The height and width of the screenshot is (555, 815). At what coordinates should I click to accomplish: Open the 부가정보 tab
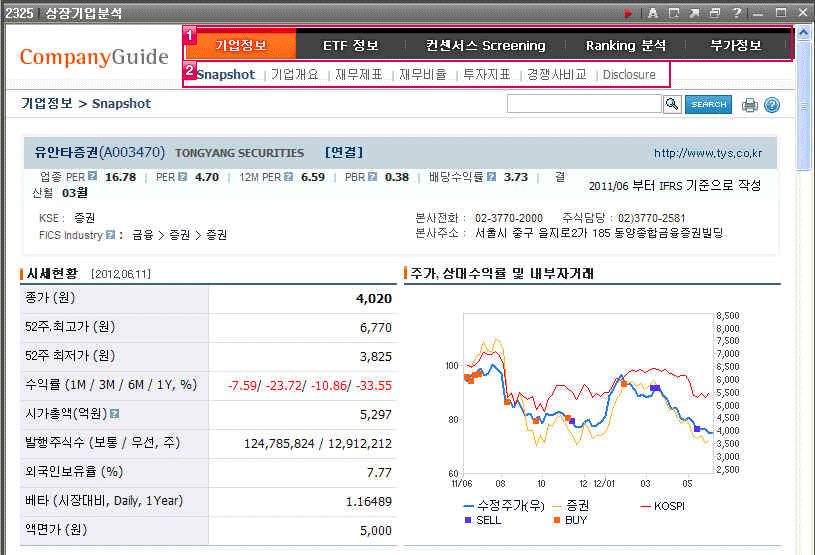coord(736,45)
